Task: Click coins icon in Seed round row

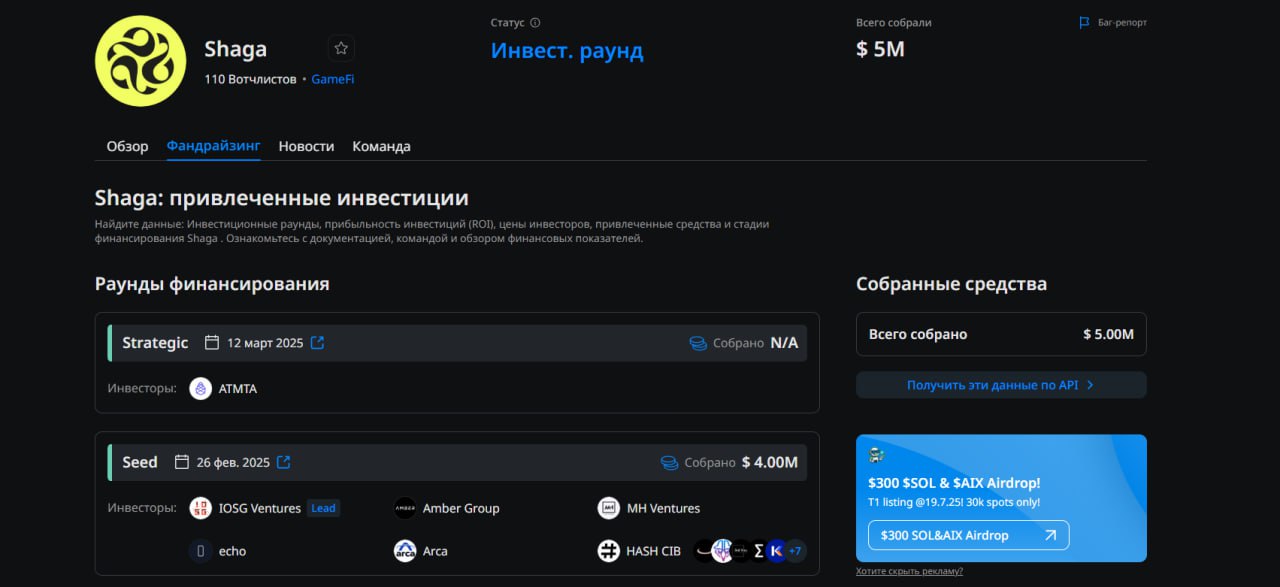Action: [x=670, y=462]
